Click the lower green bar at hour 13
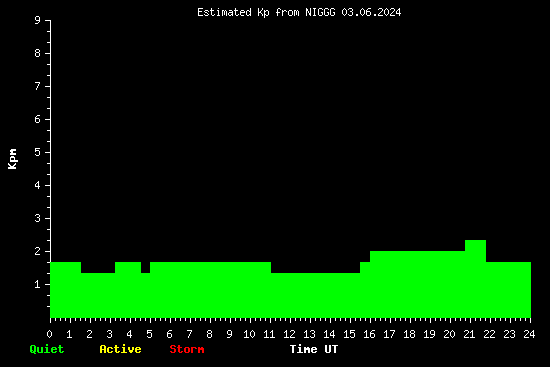The height and width of the screenshot is (367, 550). (x=315, y=295)
